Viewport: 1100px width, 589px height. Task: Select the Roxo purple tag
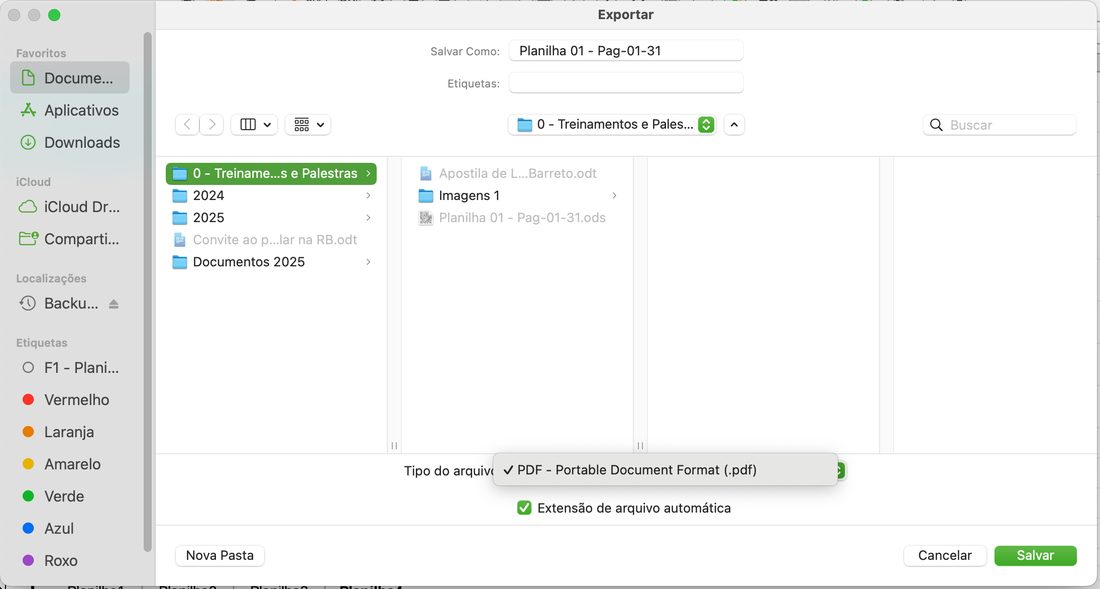69,560
